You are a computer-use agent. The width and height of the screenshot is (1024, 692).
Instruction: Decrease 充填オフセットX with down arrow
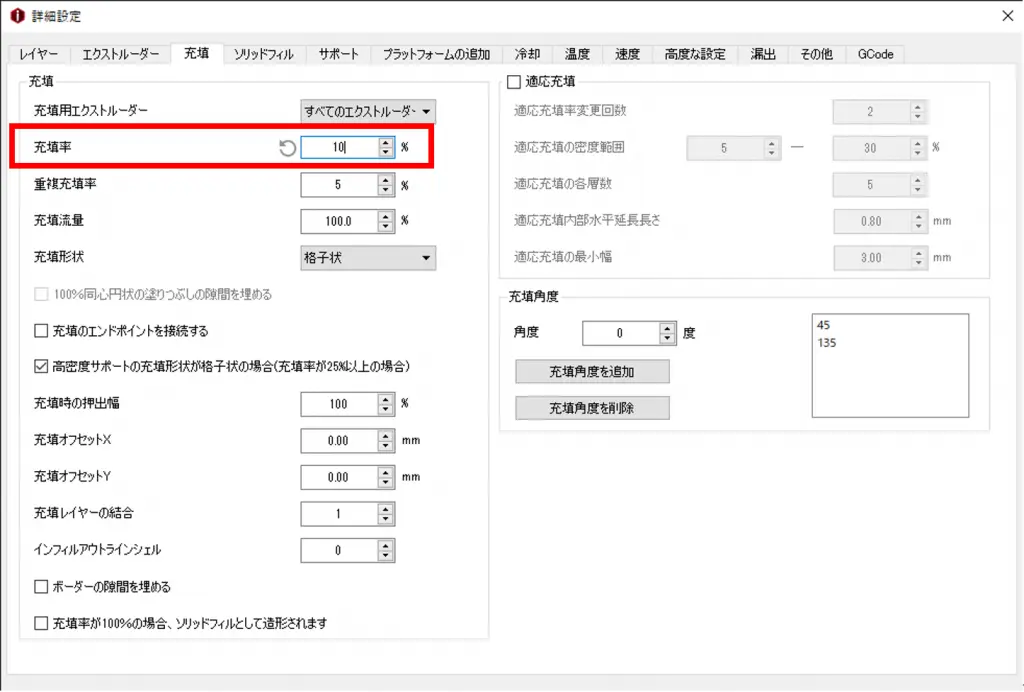coord(386,445)
